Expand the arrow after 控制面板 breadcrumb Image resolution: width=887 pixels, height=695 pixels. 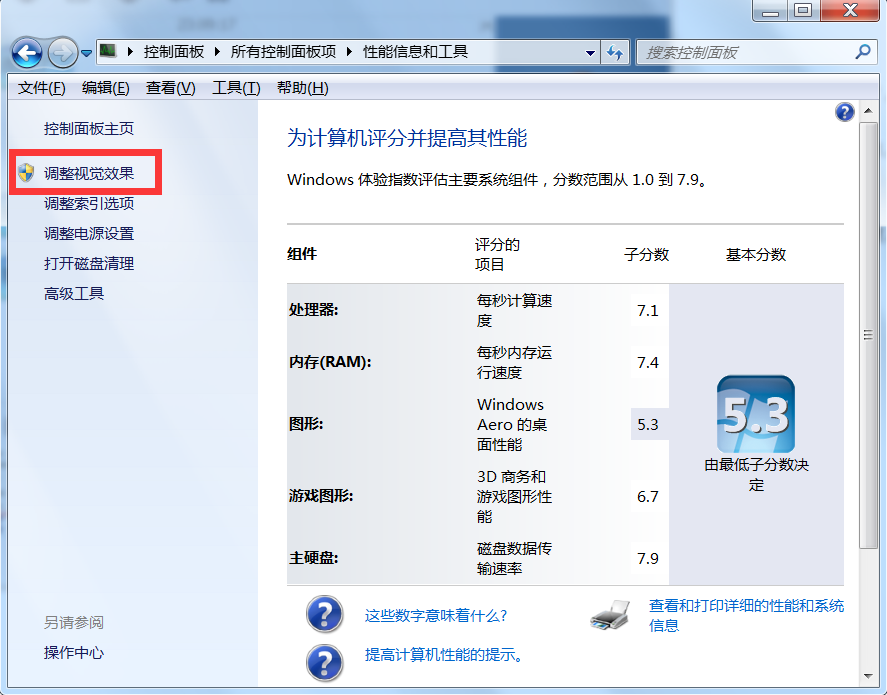[x=217, y=52]
